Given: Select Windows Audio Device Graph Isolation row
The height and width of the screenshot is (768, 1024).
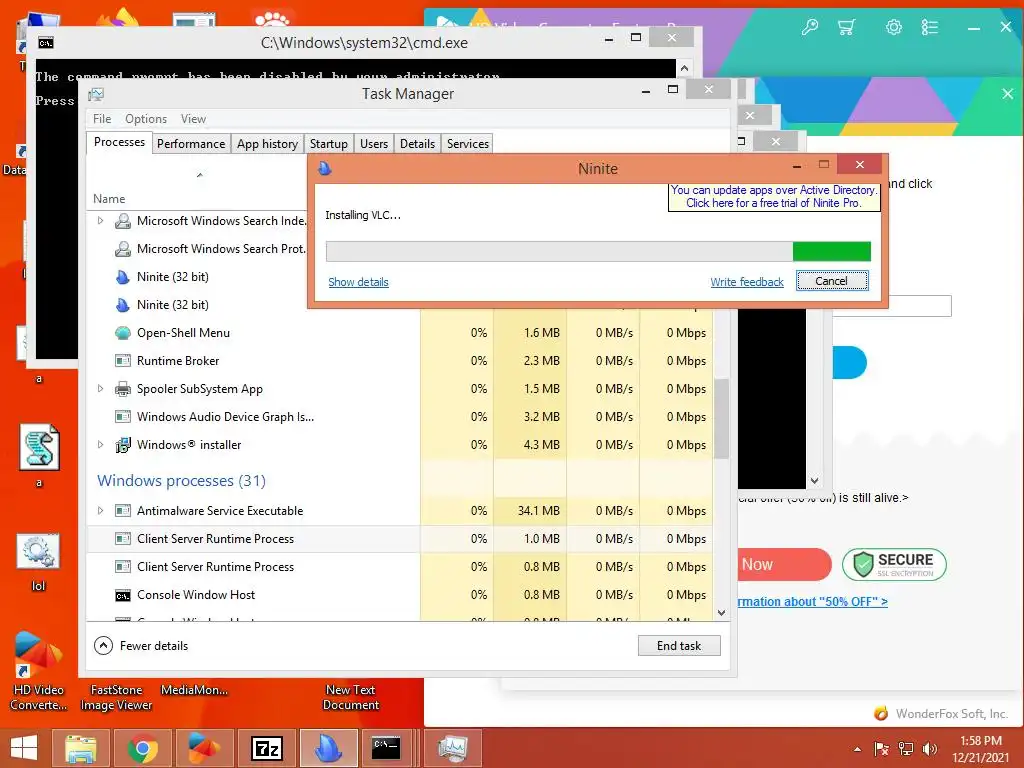Looking at the screenshot, I should pos(253,417).
